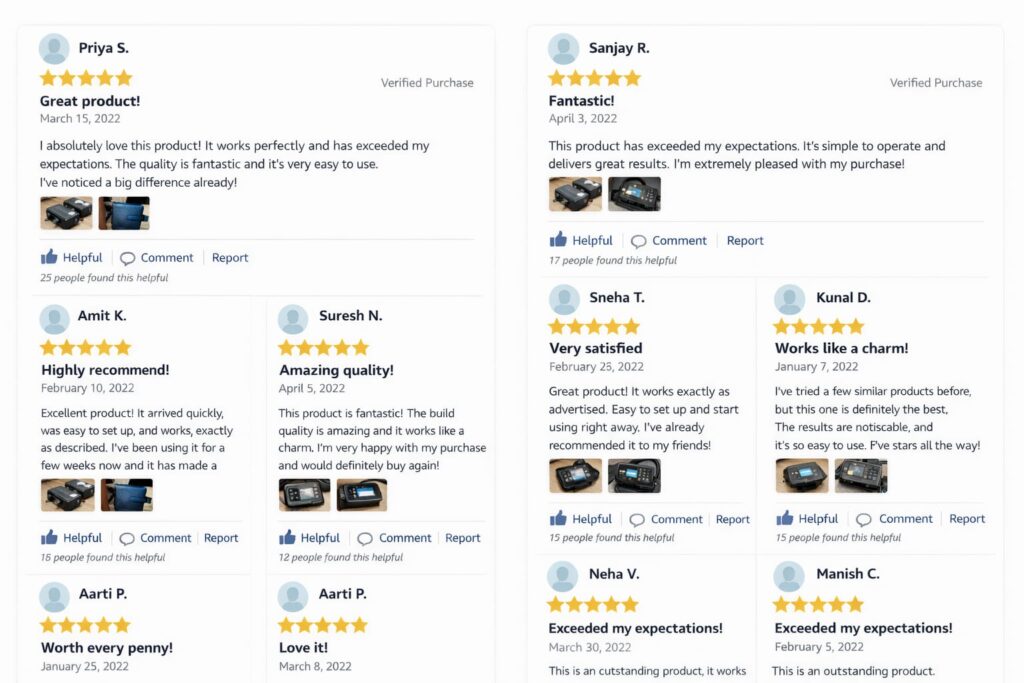Click comment bubble icon on Suresh N. review

pos(365,538)
